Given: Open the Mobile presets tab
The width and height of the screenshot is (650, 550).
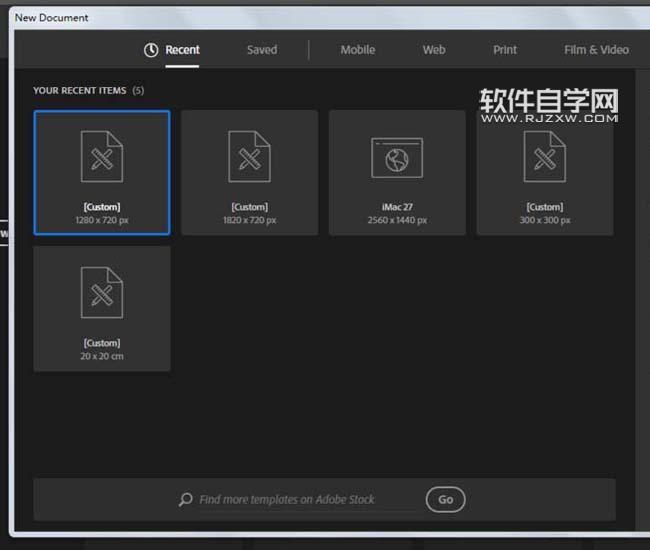Looking at the screenshot, I should [x=358, y=50].
